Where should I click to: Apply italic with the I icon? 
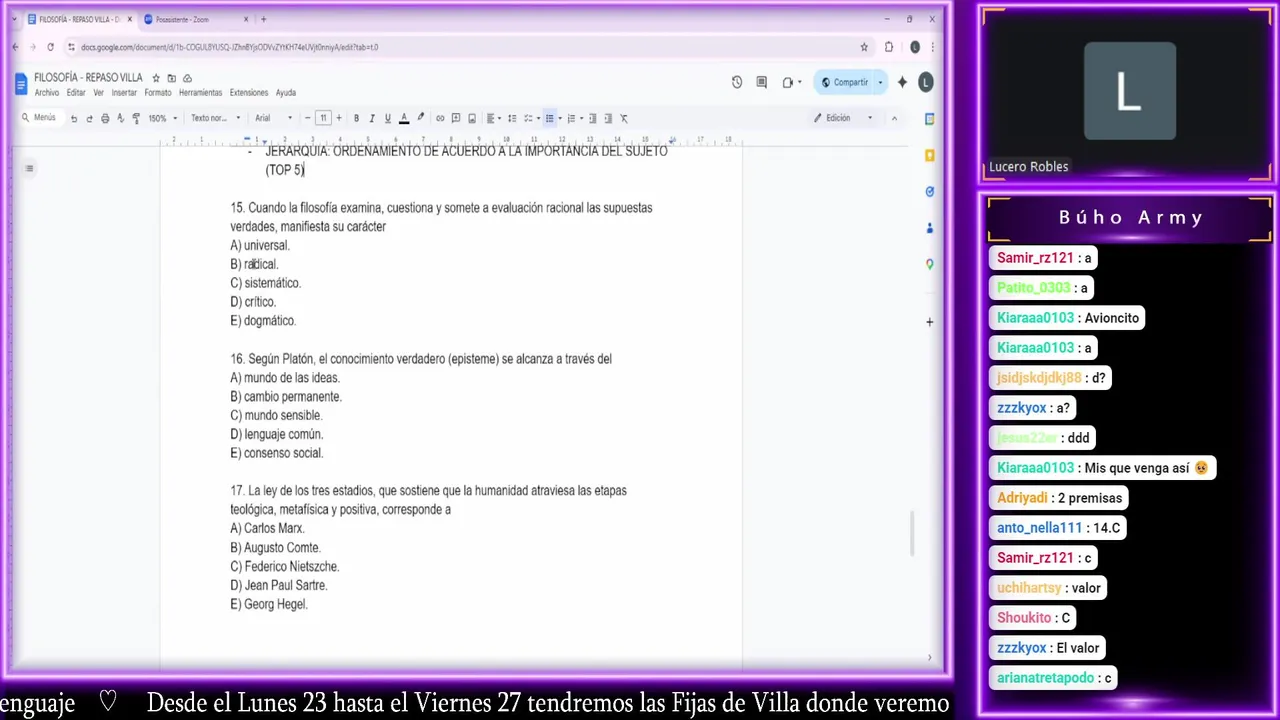tap(372, 118)
